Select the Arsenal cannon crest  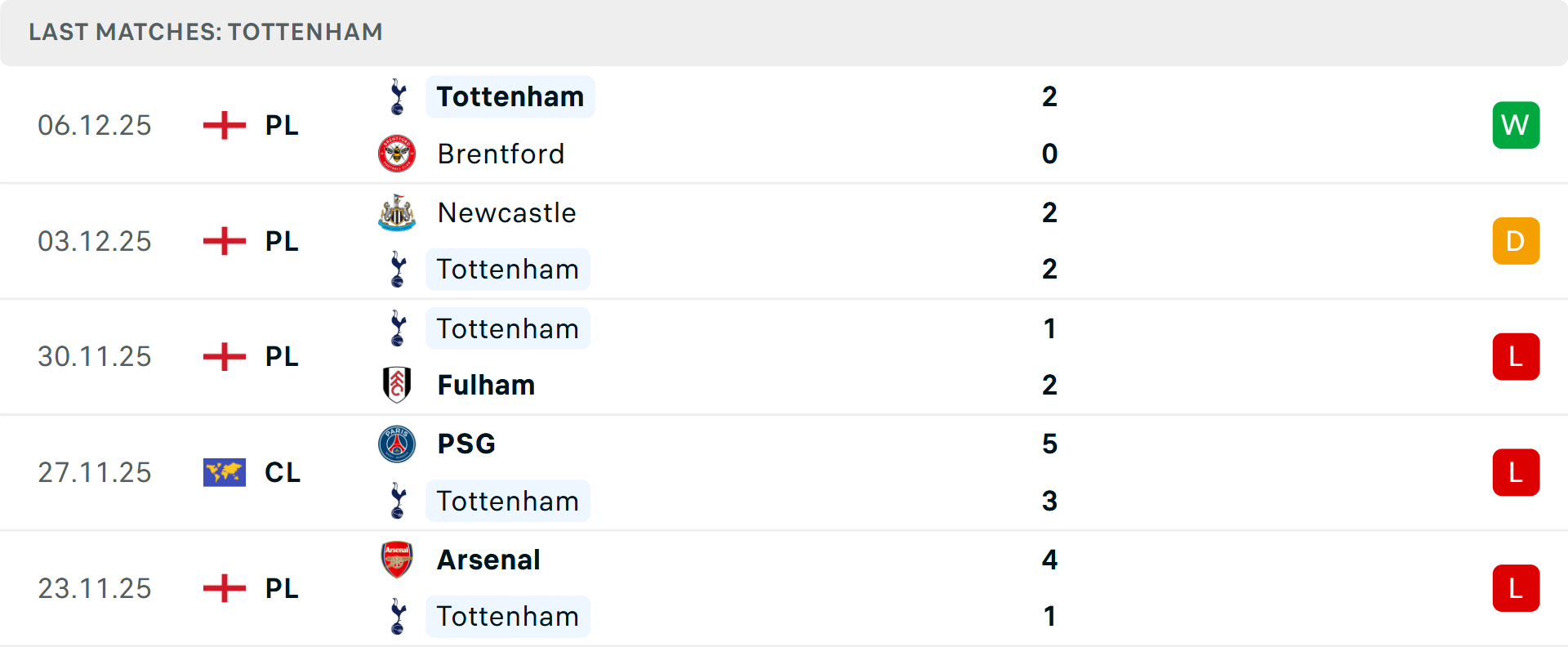(x=397, y=560)
